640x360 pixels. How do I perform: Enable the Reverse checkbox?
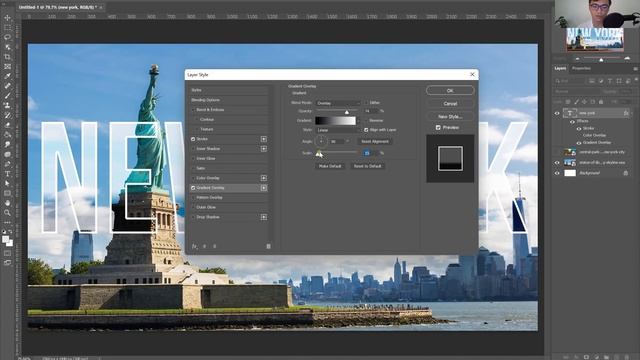tap(366, 120)
